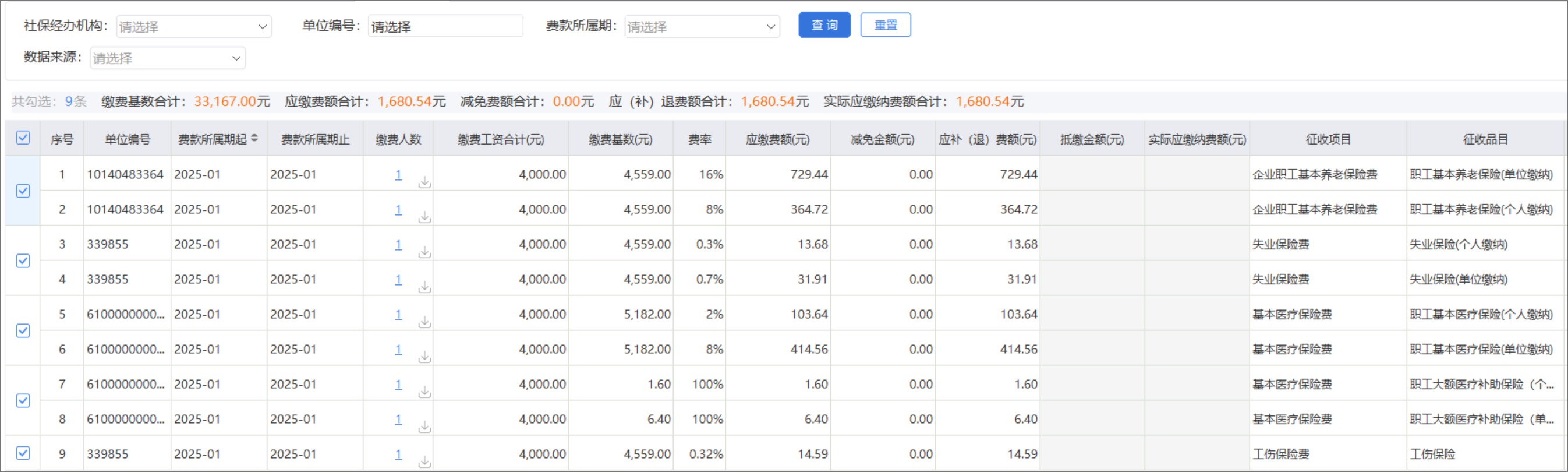Click download icon in row 5
Viewport: 1568px width, 472px height.
coord(424,322)
